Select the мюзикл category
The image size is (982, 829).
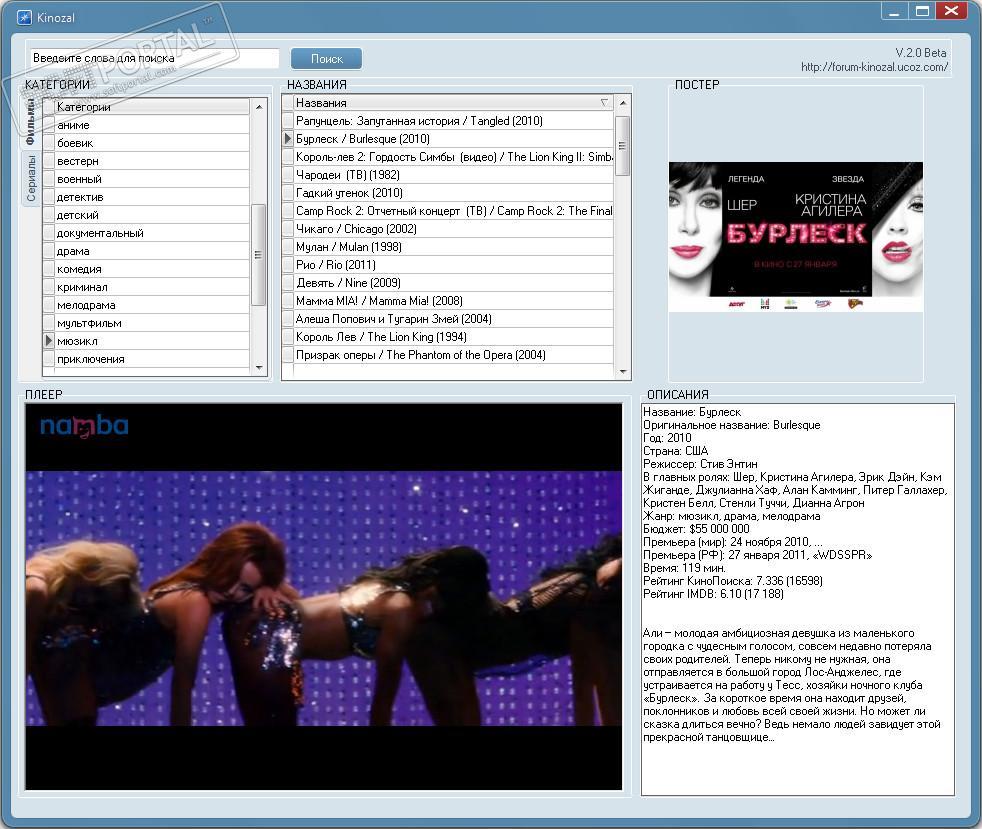pyautogui.click(x=152, y=341)
